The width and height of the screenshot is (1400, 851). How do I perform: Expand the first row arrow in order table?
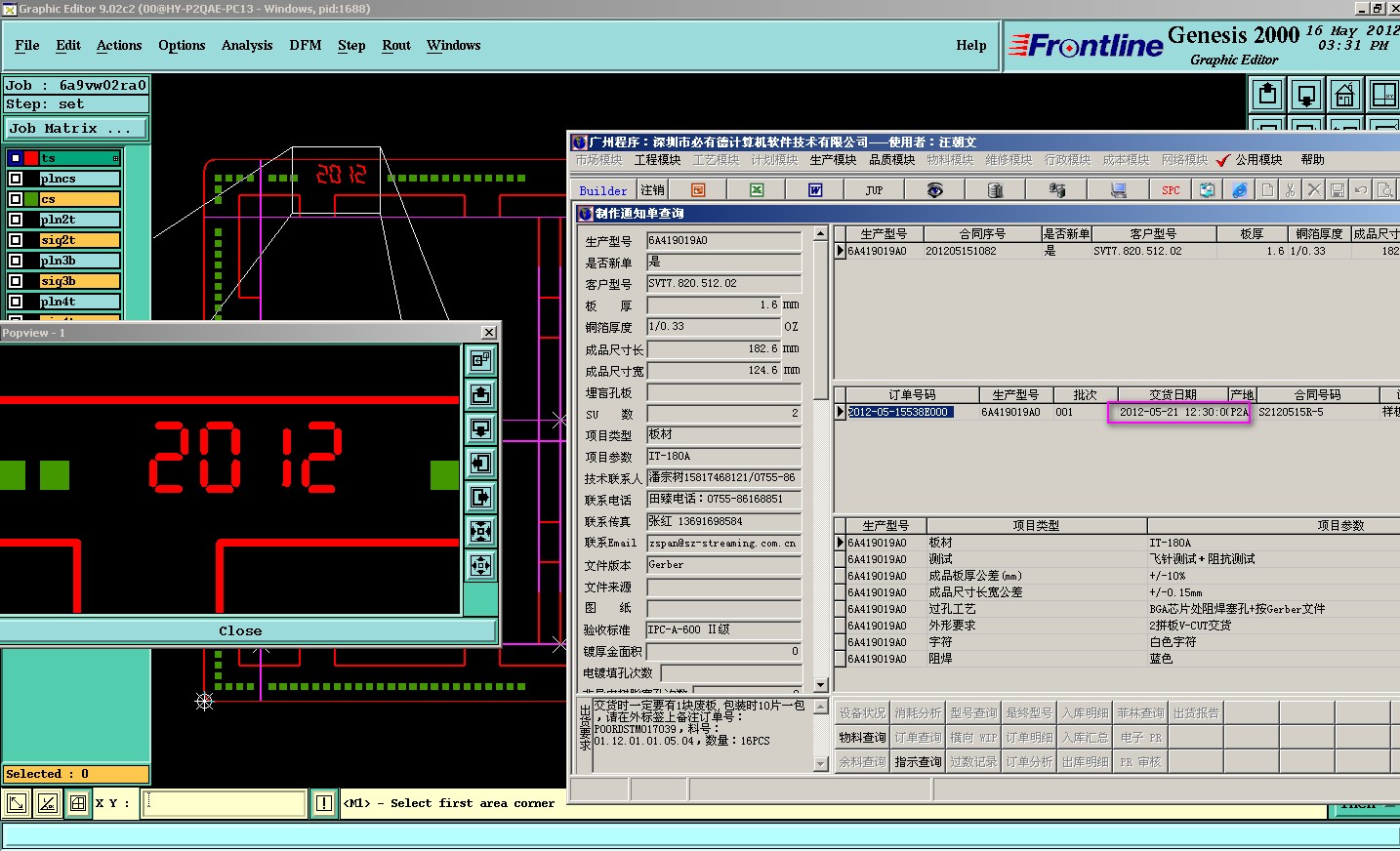[841, 412]
